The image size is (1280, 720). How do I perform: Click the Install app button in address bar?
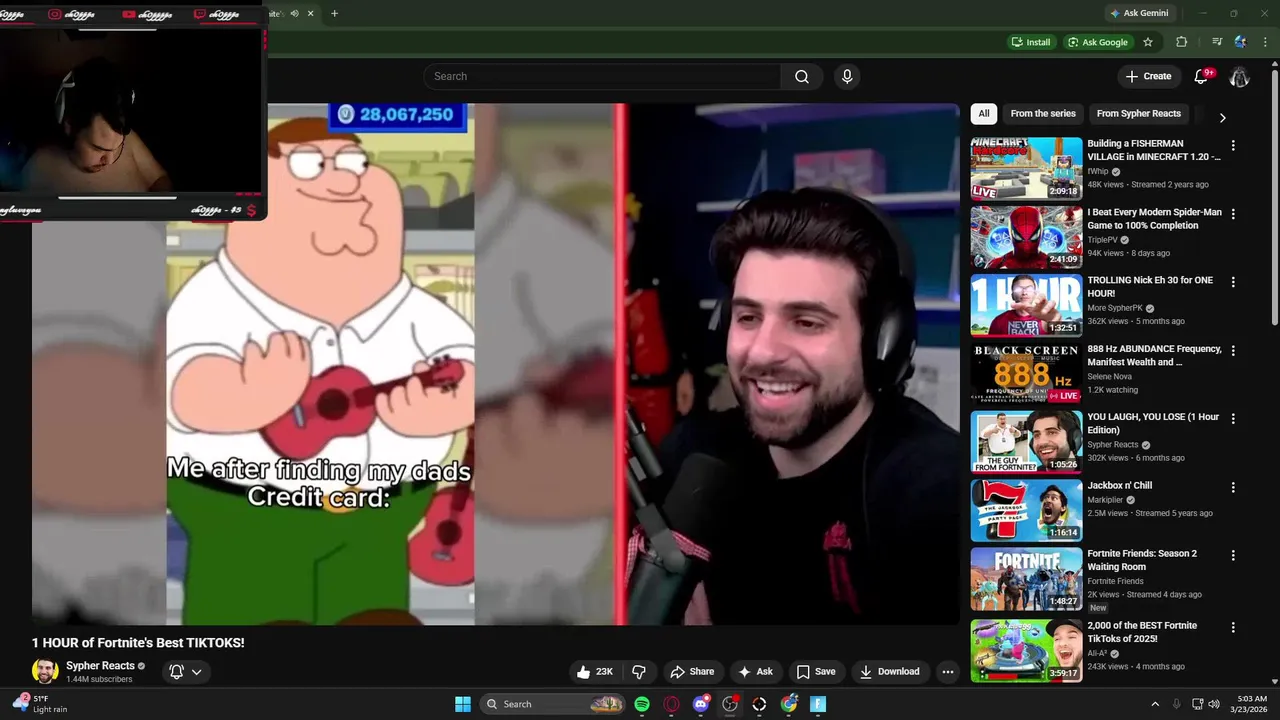tap(1031, 42)
